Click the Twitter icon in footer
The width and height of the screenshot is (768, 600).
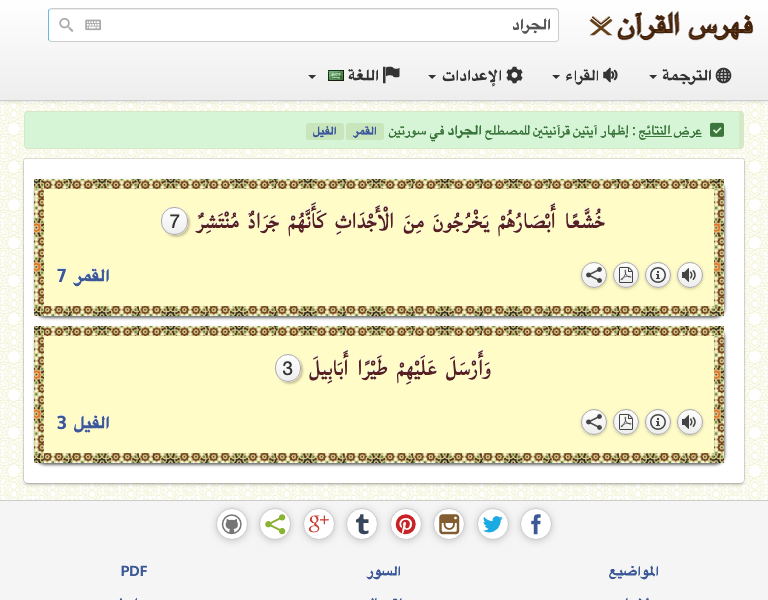click(492, 524)
